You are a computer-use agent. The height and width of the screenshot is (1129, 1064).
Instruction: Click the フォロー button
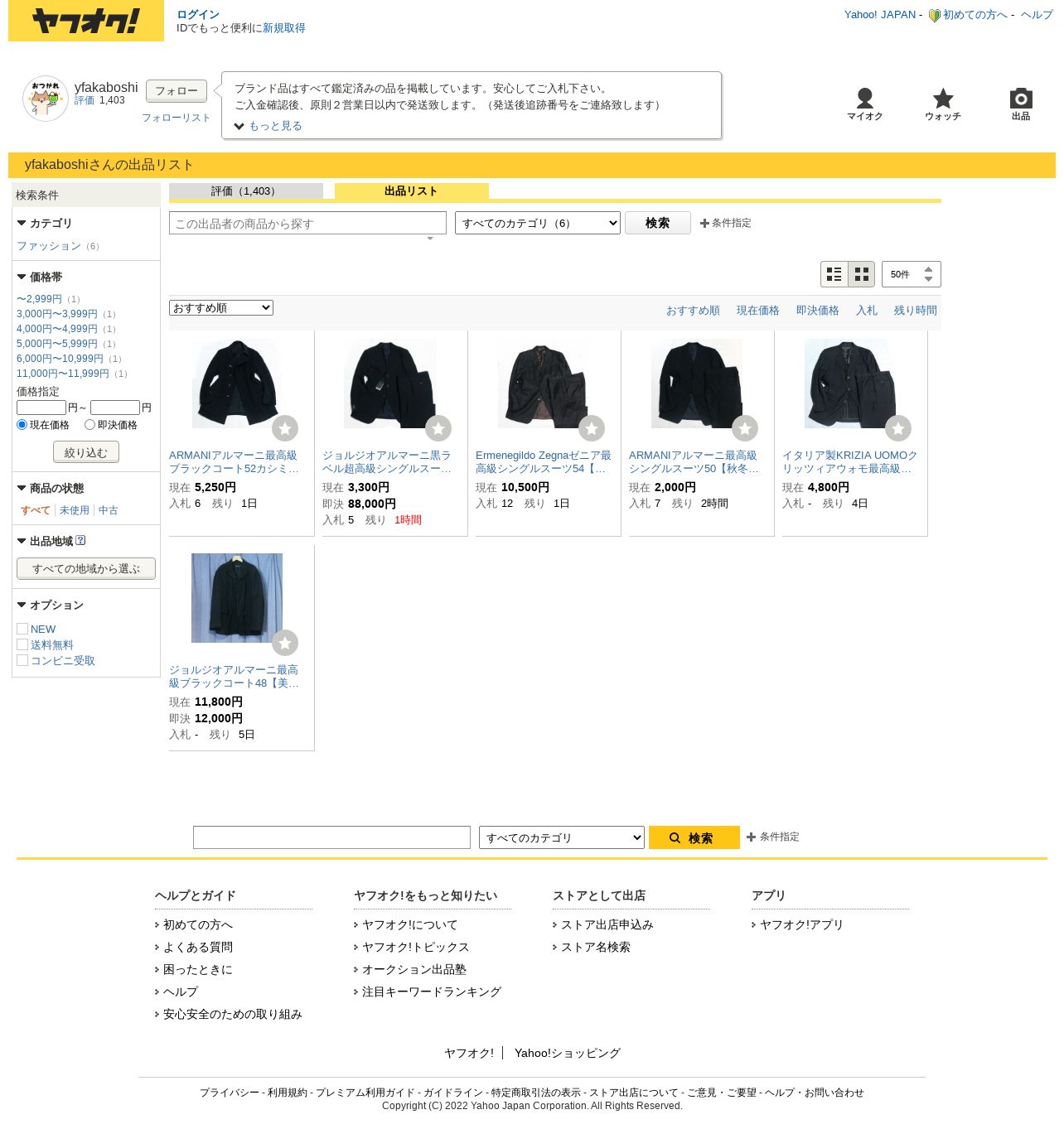[x=177, y=91]
